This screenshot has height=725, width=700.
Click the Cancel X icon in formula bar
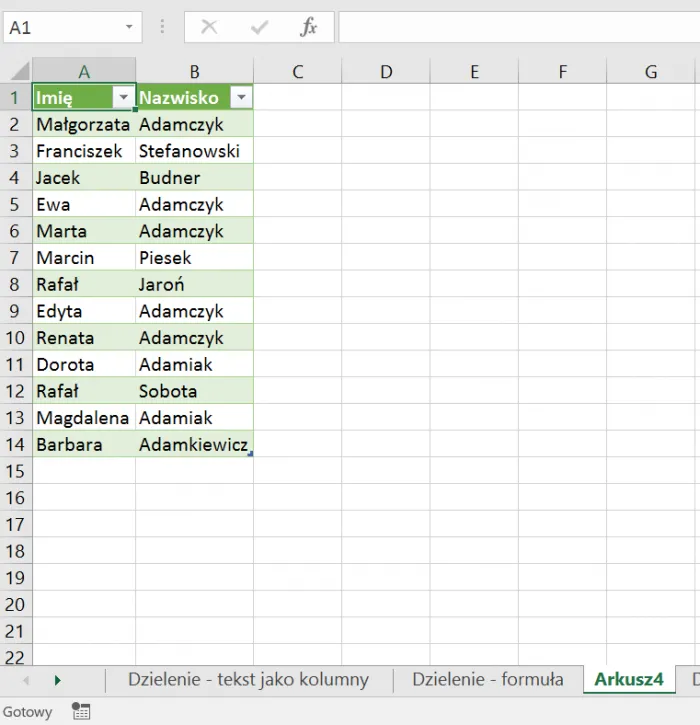[209, 28]
